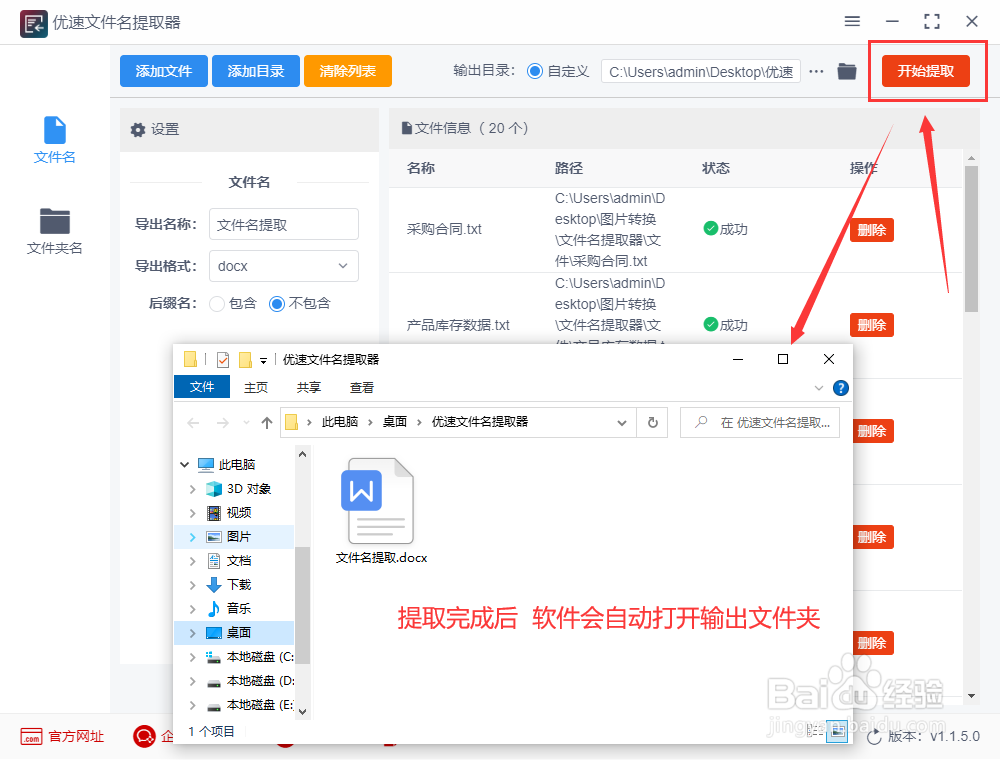Click 文件名 tab label in settings header

[x=249, y=182]
